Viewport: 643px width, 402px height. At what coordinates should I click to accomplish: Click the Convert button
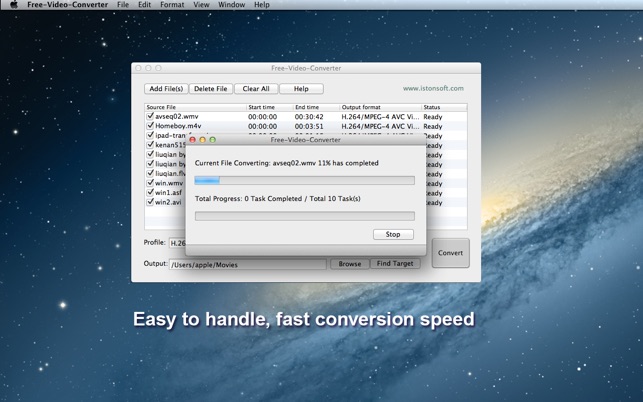click(x=450, y=253)
